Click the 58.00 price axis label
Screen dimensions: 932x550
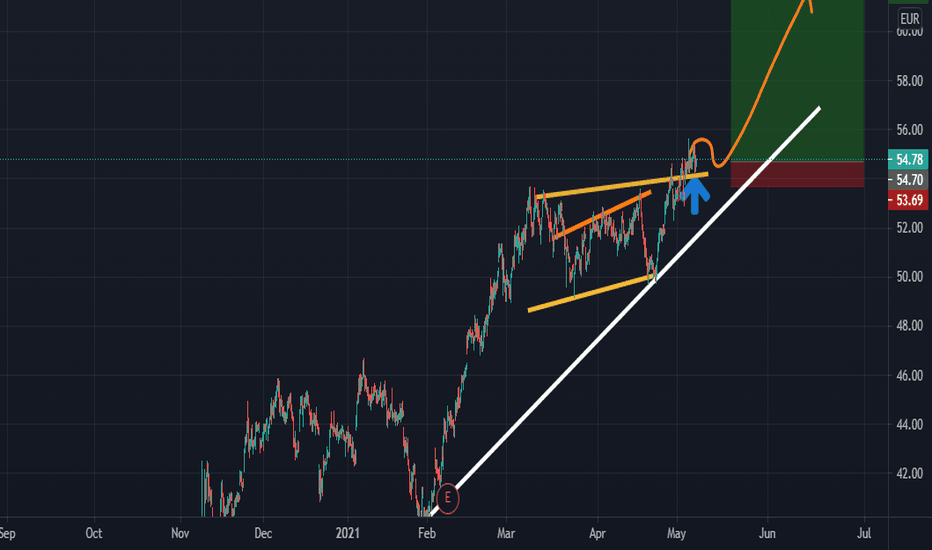click(x=909, y=80)
